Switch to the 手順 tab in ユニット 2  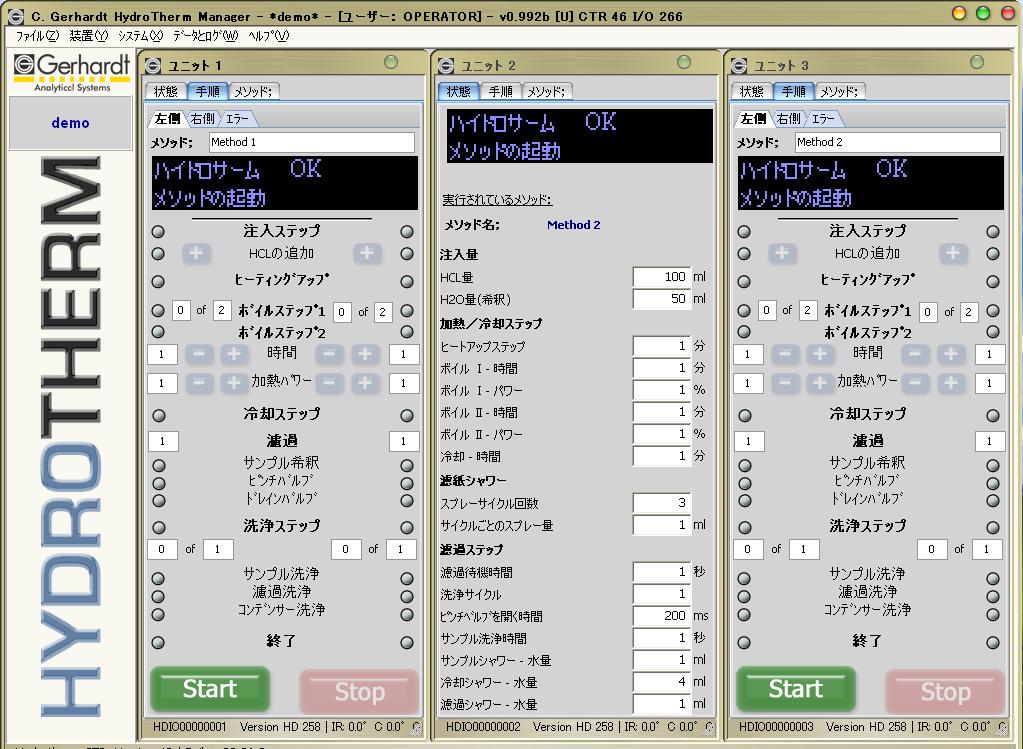[501, 91]
